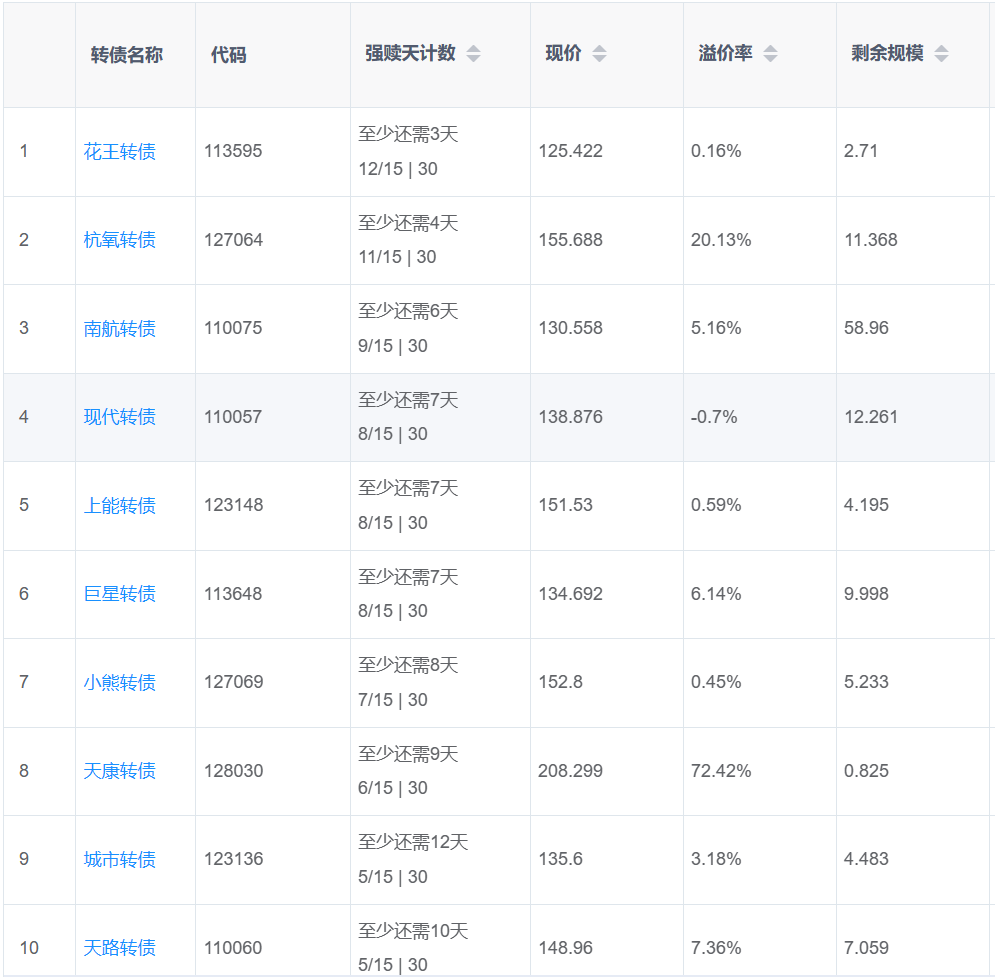Open the 天康转债 bond page

click(120, 771)
